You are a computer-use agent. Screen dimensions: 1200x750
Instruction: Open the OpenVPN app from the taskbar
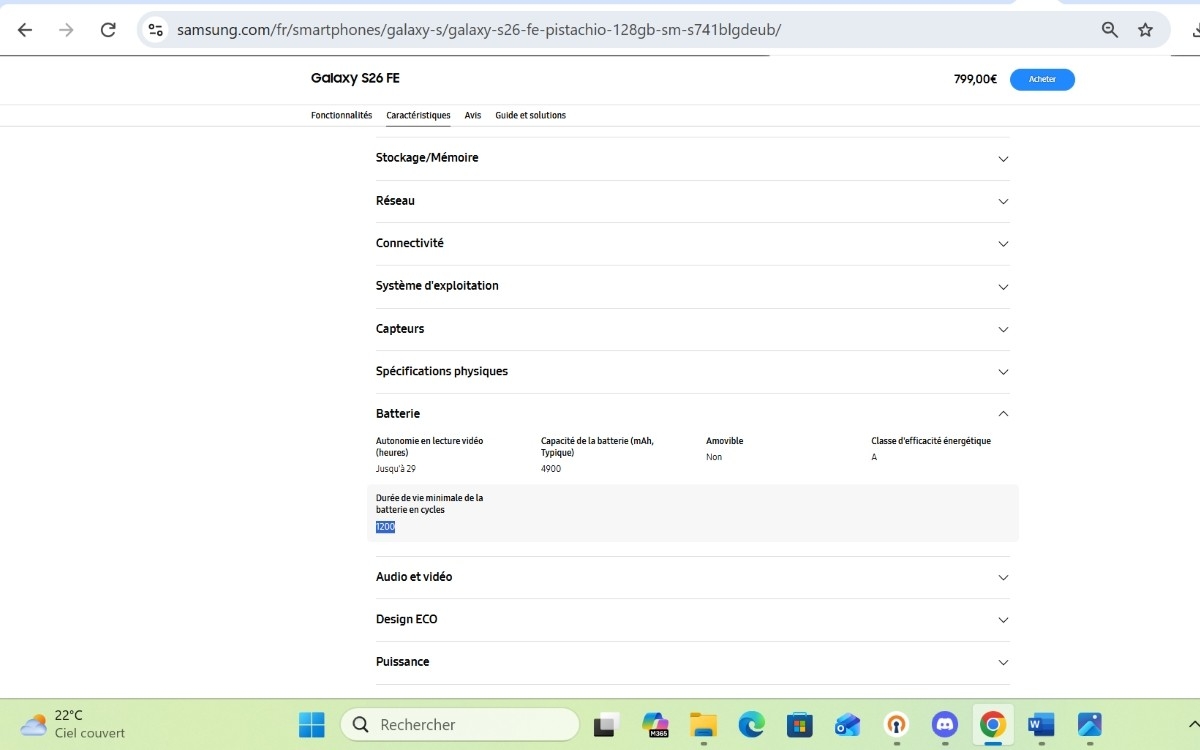tap(896, 725)
